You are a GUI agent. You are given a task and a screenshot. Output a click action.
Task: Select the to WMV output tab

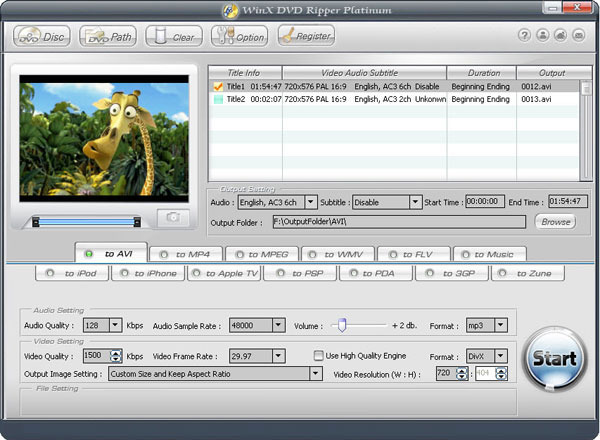[338, 254]
